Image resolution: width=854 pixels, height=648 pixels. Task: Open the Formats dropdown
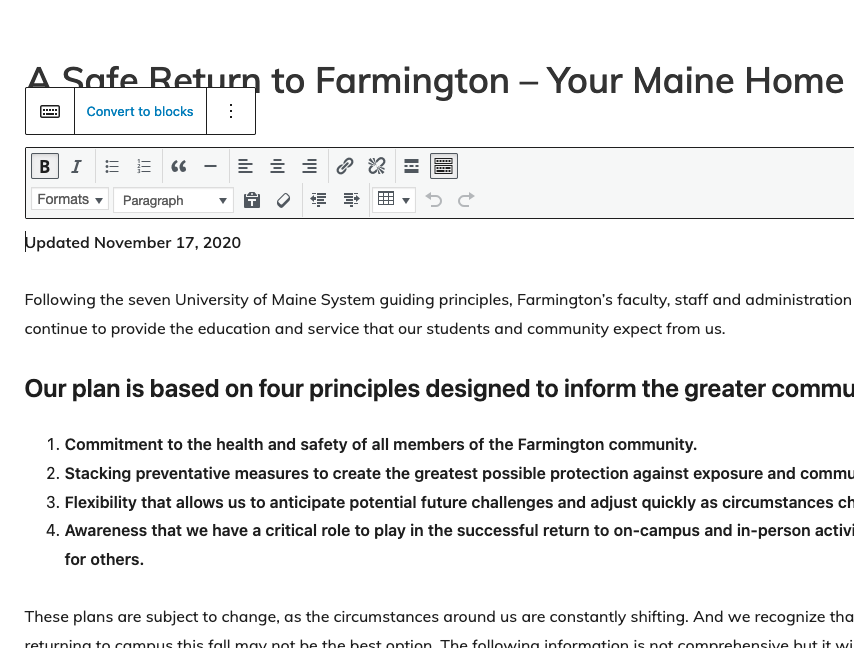coord(70,200)
